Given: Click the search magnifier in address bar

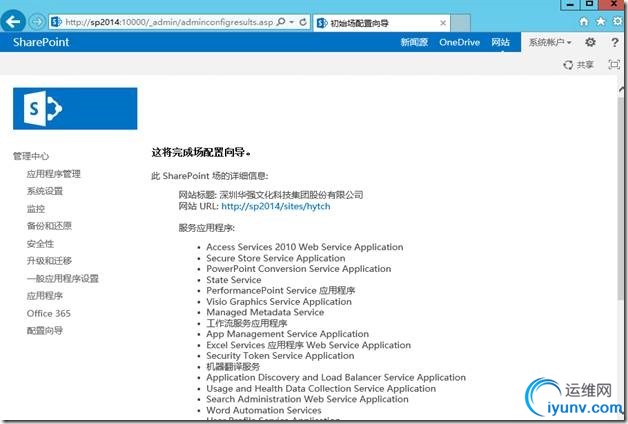Looking at the screenshot, I should [x=281, y=22].
